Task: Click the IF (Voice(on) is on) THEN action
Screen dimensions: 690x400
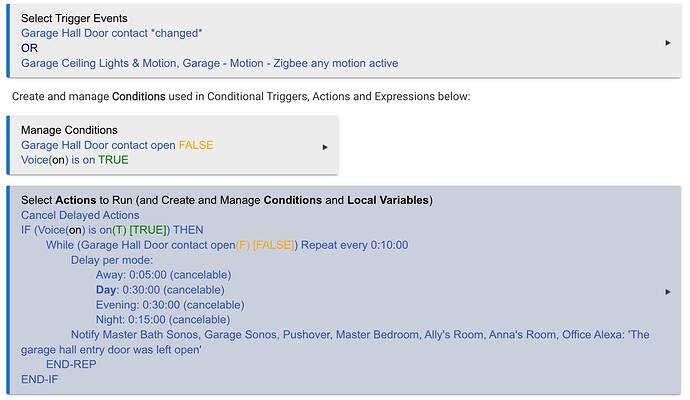Action: tap(112, 230)
